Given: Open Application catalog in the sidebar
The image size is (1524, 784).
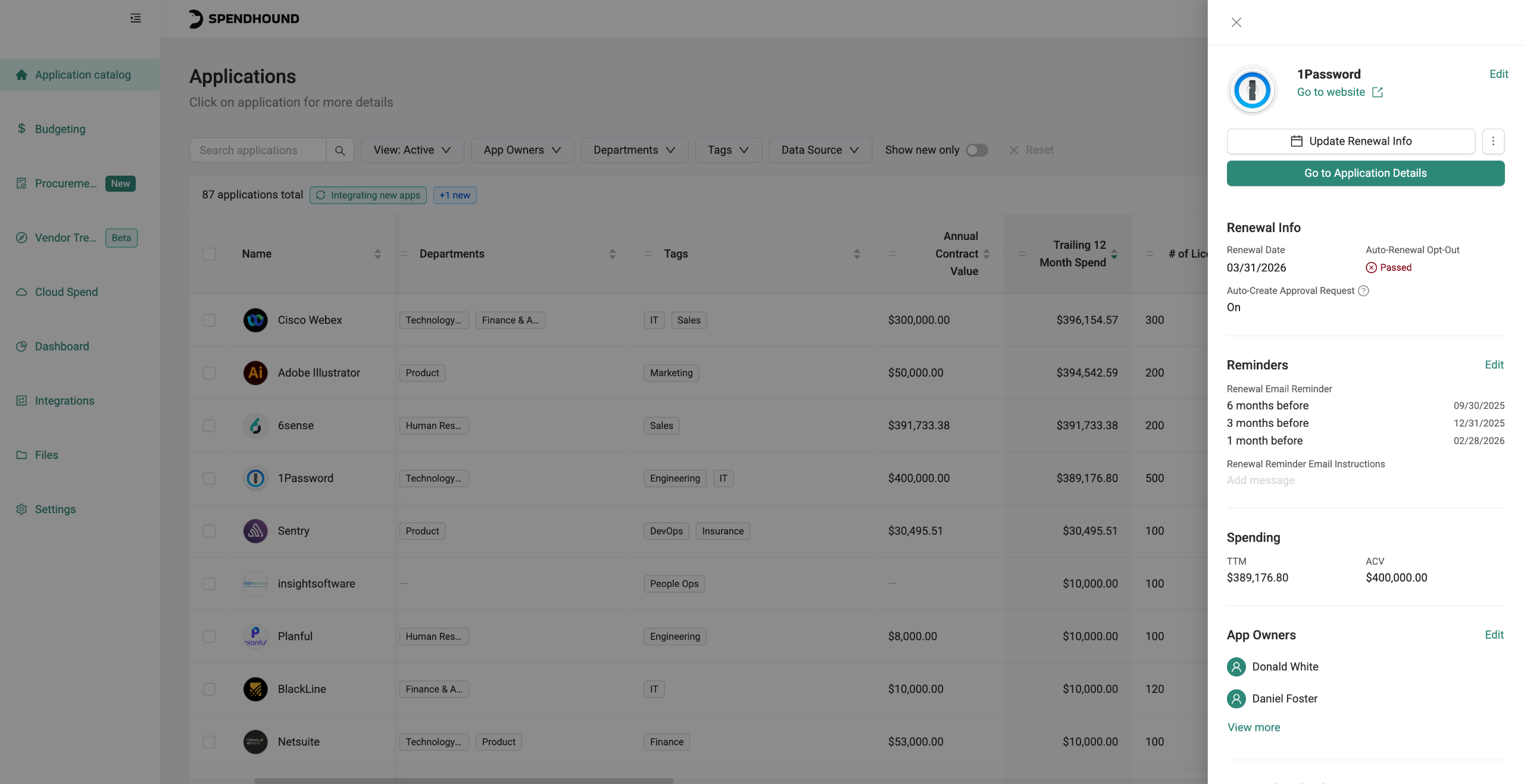Looking at the screenshot, I should tap(80, 75).
